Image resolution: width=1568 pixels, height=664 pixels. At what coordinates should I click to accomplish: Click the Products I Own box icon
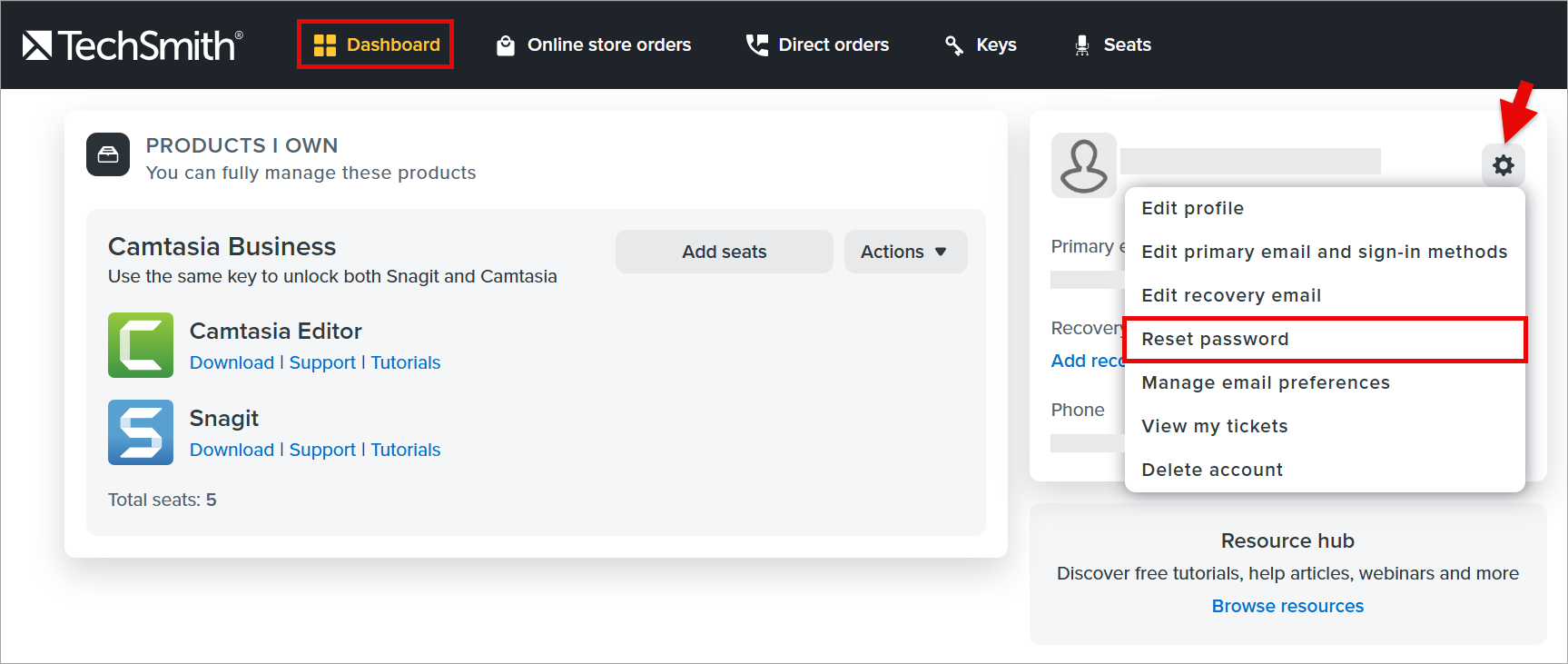pos(108,154)
